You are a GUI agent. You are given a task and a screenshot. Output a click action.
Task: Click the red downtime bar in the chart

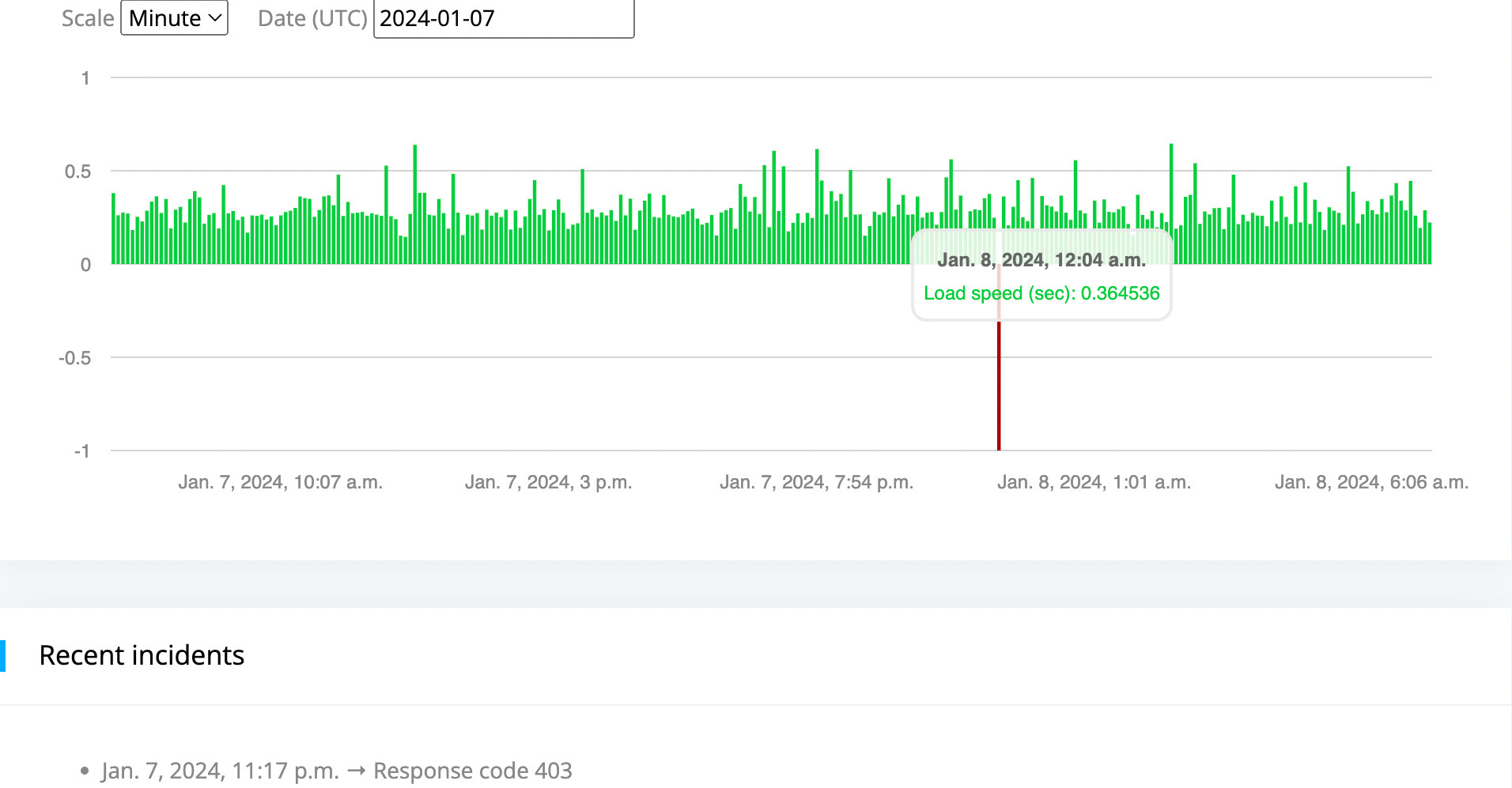[999, 387]
